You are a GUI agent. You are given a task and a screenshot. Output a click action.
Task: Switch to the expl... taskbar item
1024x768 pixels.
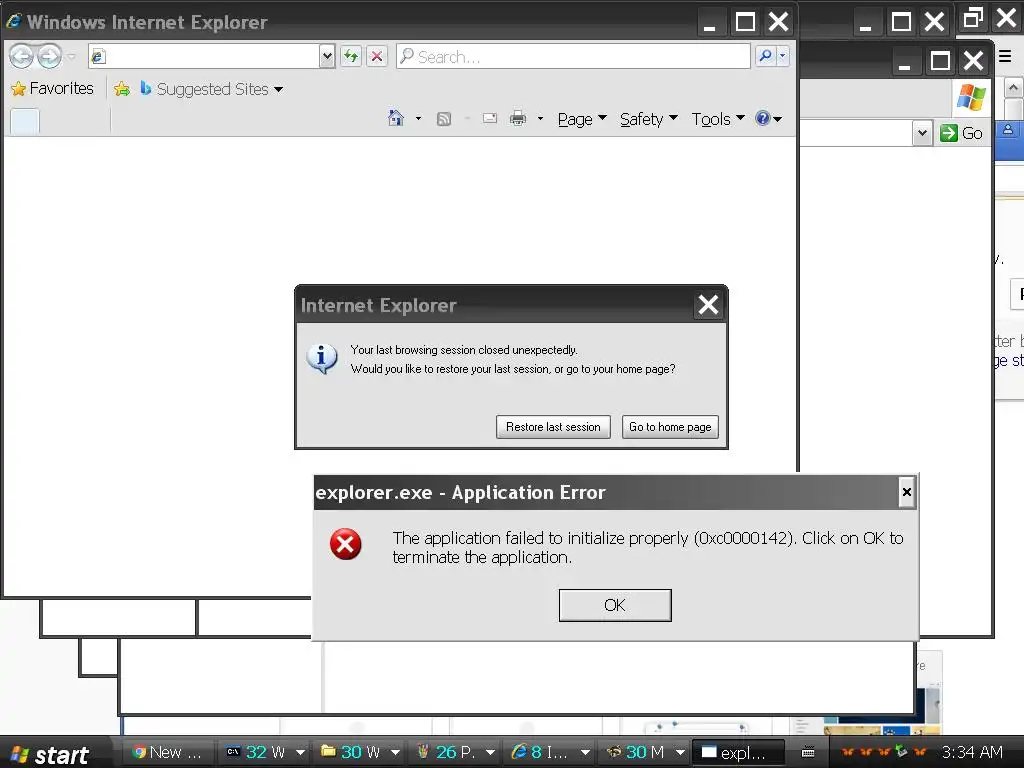738,752
